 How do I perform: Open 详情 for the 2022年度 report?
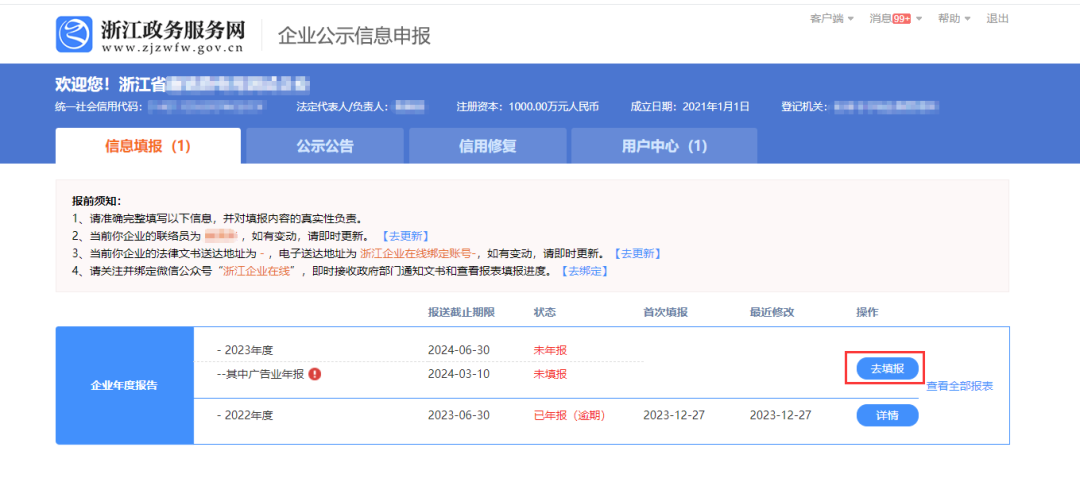click(x=887, y=415)
